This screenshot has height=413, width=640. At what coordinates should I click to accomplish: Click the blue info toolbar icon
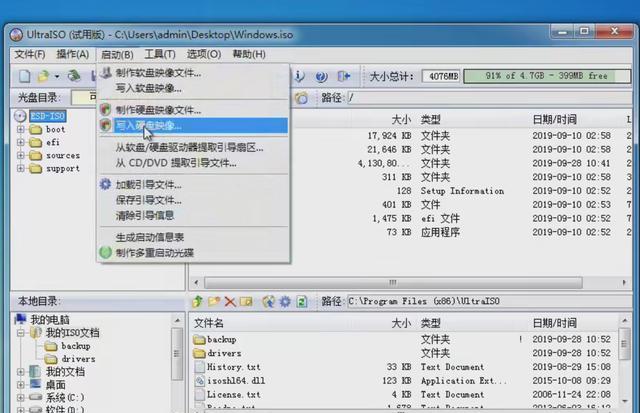click(300, 76)
